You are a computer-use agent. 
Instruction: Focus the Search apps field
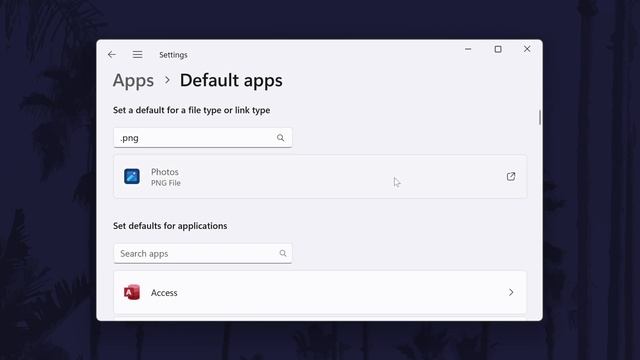[x=203, y=253]
